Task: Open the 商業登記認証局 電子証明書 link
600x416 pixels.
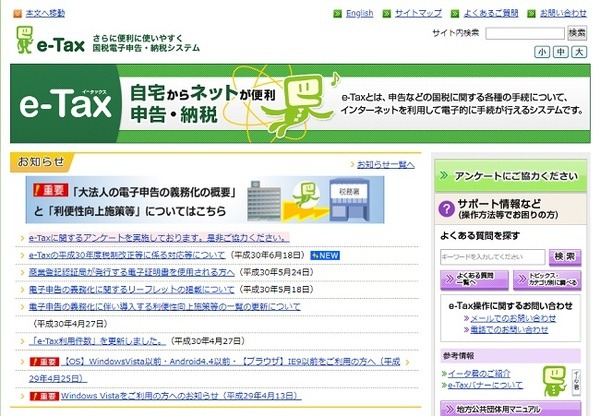Action: click(132, 272)
